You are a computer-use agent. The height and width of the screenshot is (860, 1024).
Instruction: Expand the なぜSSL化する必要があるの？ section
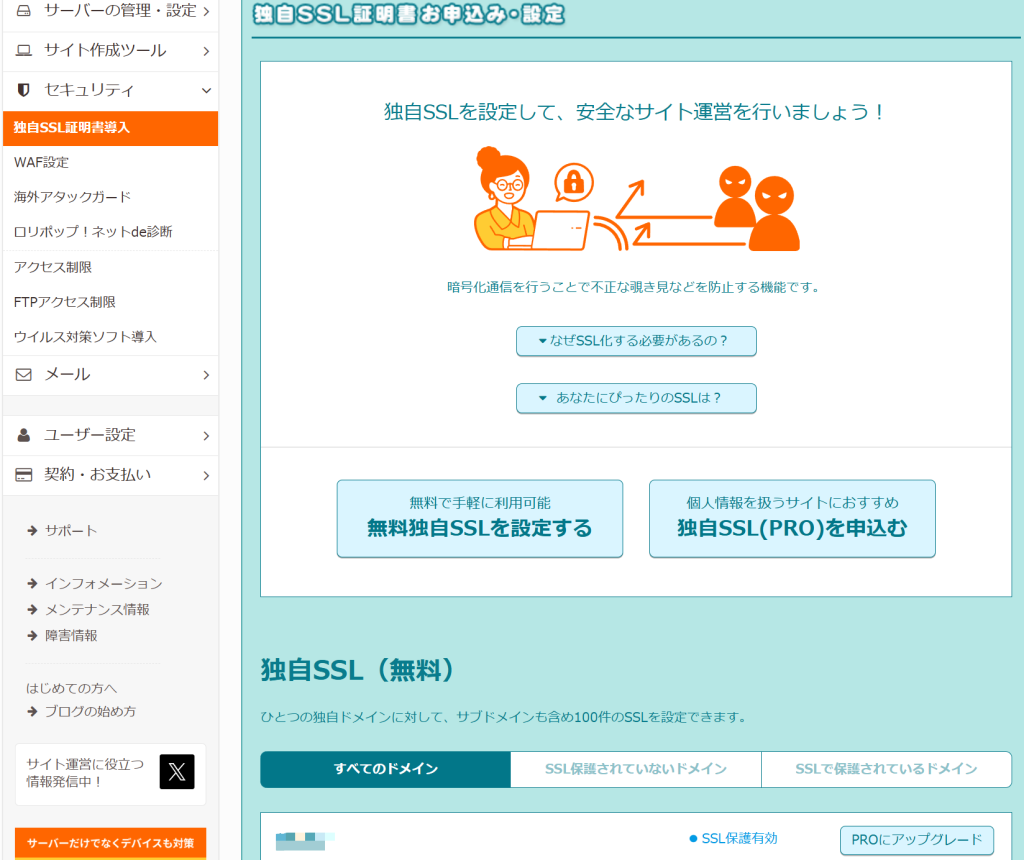636,341
